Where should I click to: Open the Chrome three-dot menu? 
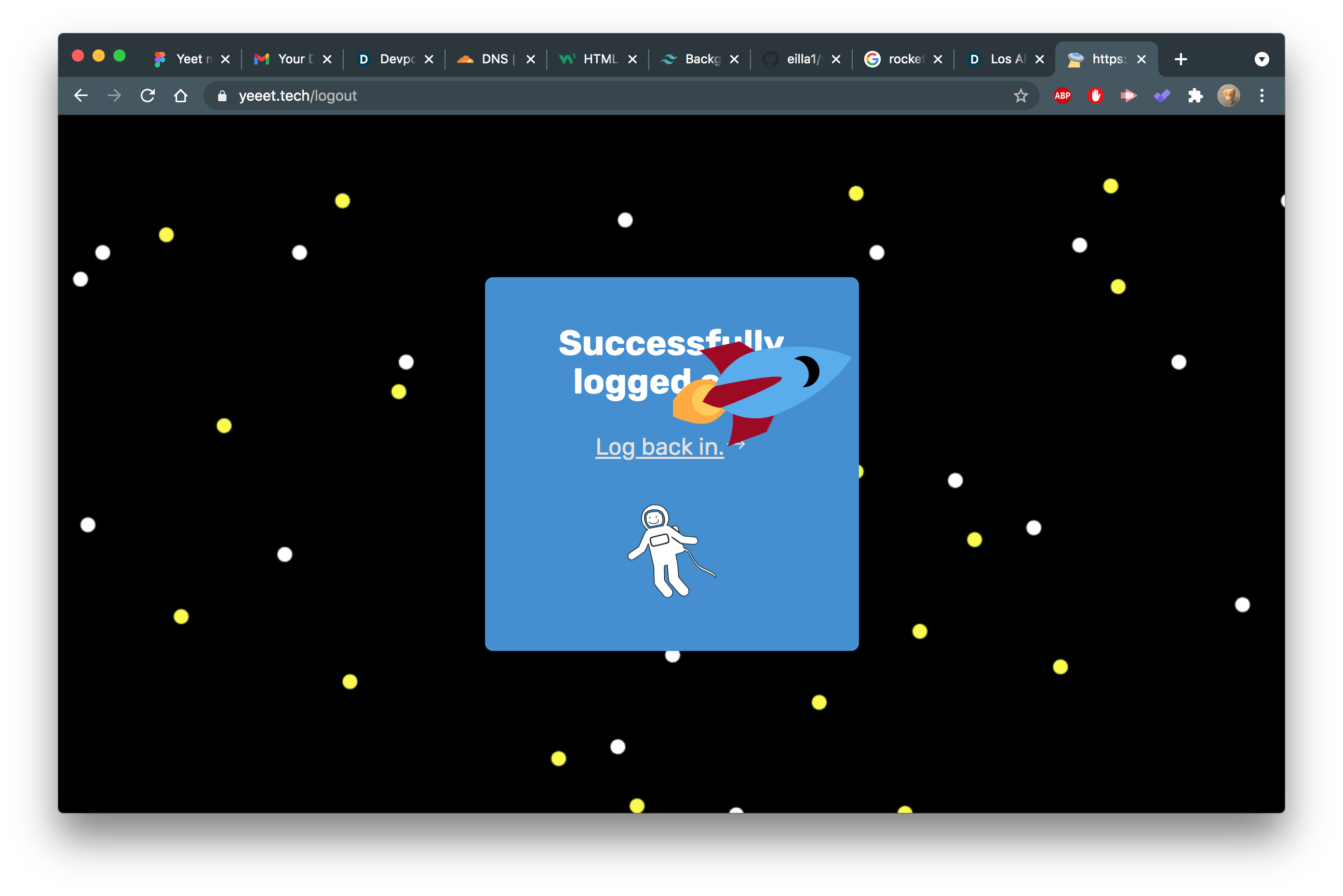coord(1262,96)
